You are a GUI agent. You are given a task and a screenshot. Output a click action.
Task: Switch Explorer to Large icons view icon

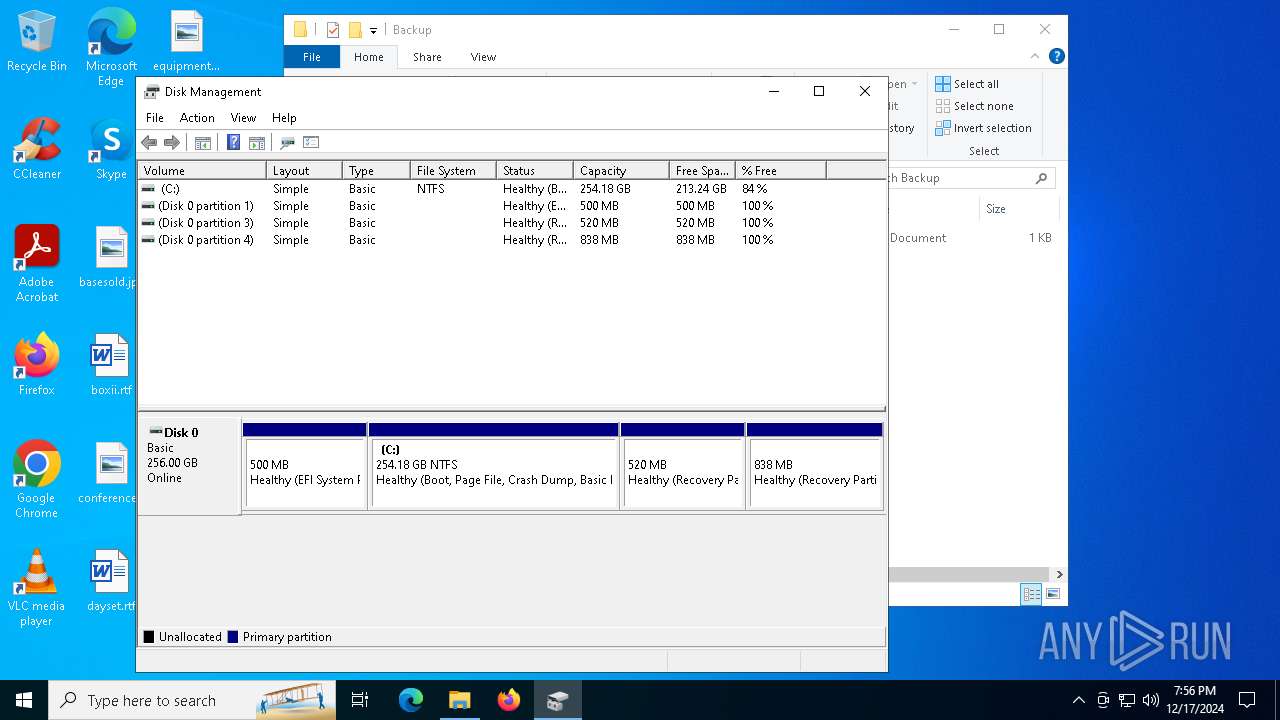click(x=1052, y=594)
